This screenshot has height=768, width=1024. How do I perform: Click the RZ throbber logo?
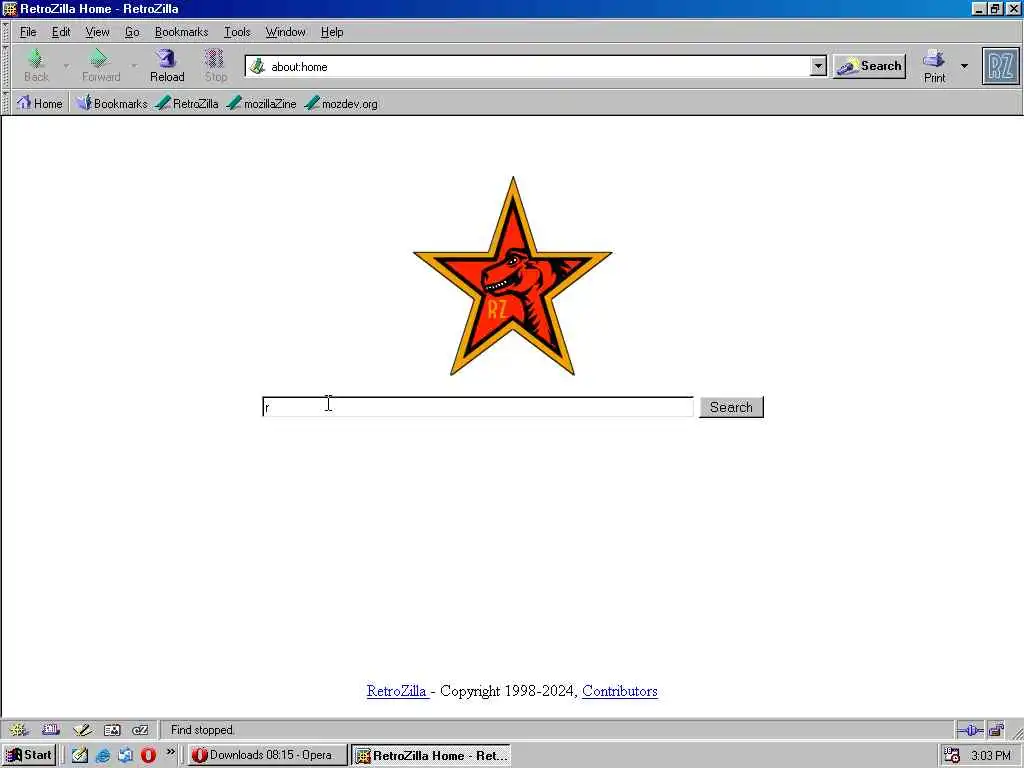(1000, 66)
